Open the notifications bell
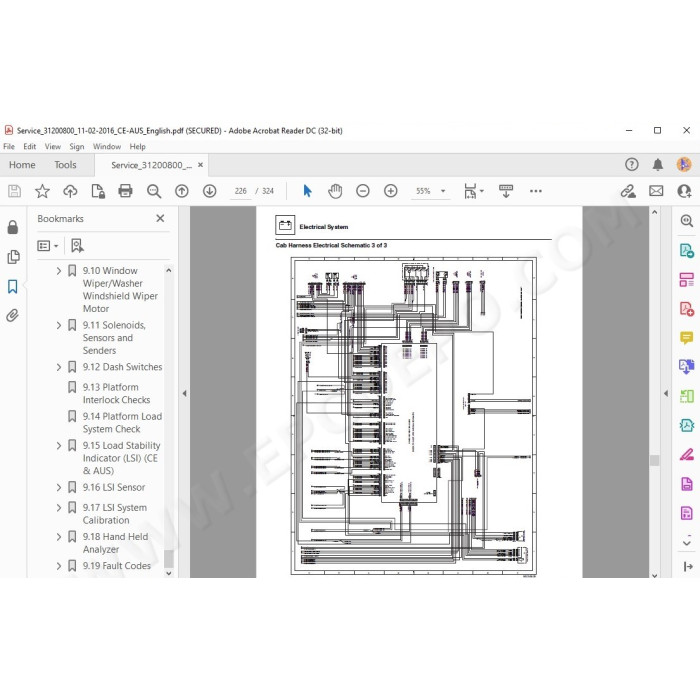 coord(658,165)
